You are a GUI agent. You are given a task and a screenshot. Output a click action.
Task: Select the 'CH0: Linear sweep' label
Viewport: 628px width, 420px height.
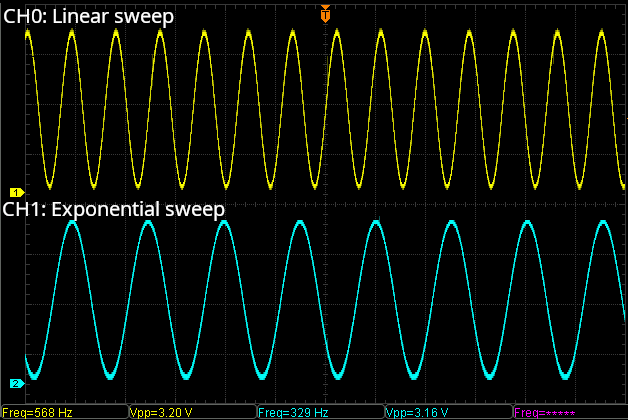89,17
